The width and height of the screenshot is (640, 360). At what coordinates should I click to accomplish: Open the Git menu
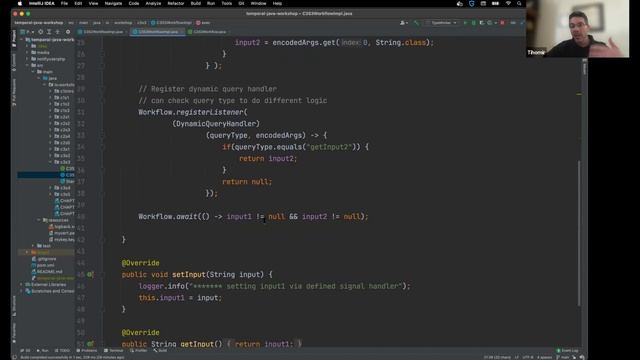[241, 3]
